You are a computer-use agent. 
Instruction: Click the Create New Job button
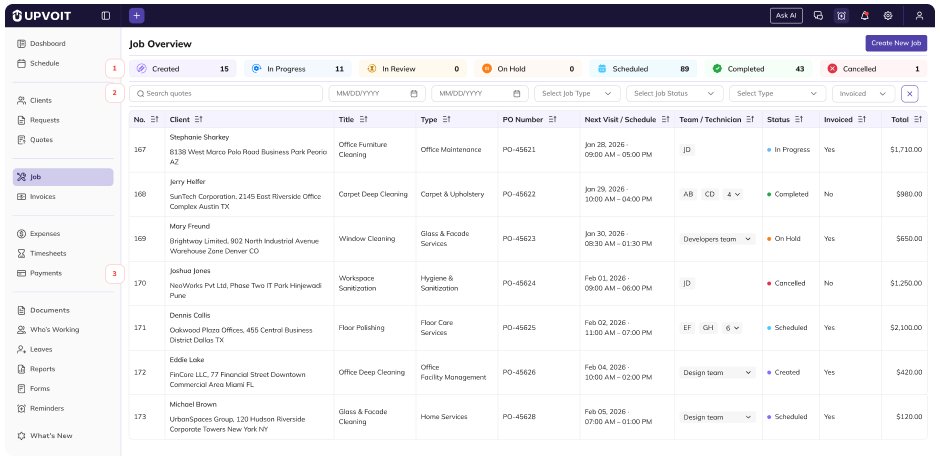(895, 43)
